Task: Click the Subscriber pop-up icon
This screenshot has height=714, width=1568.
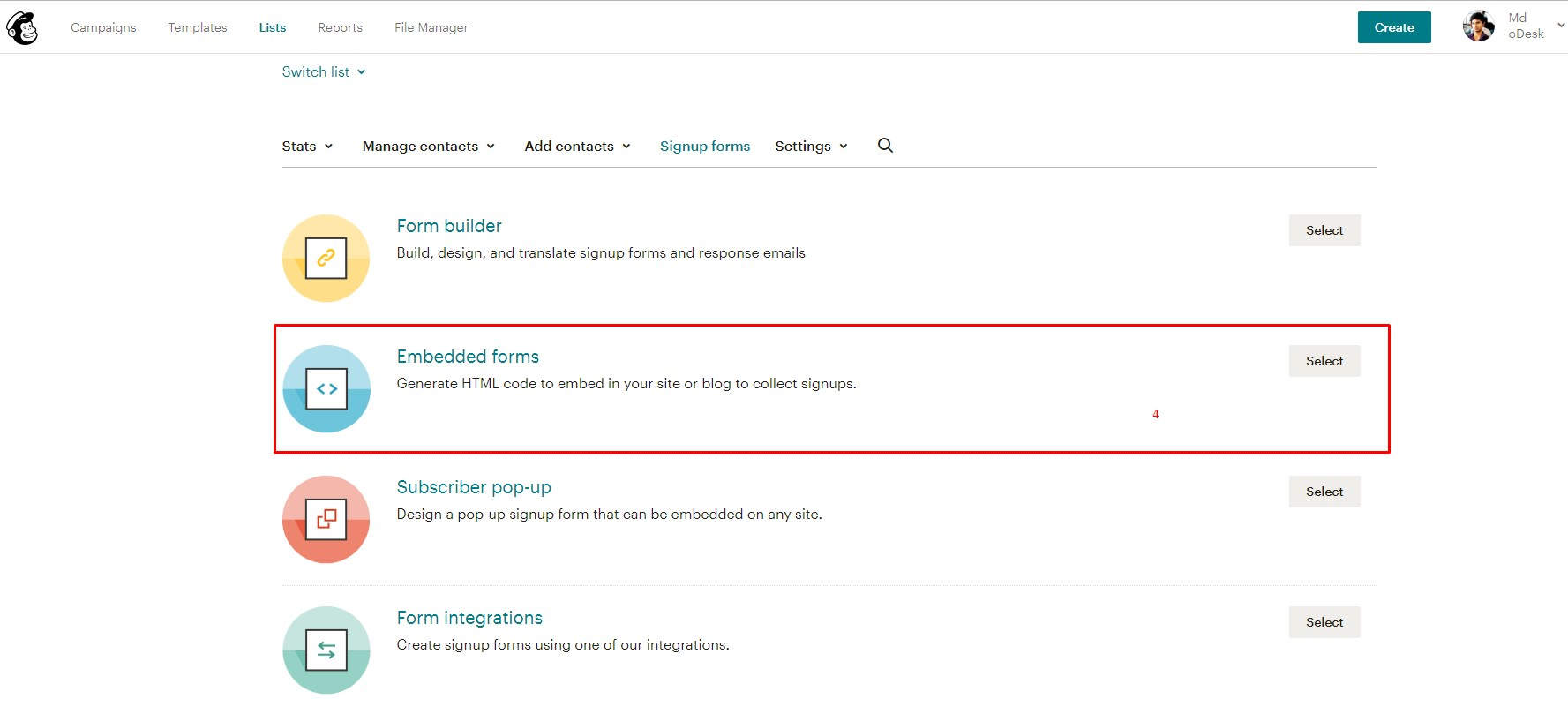Action: click(326, 519)
